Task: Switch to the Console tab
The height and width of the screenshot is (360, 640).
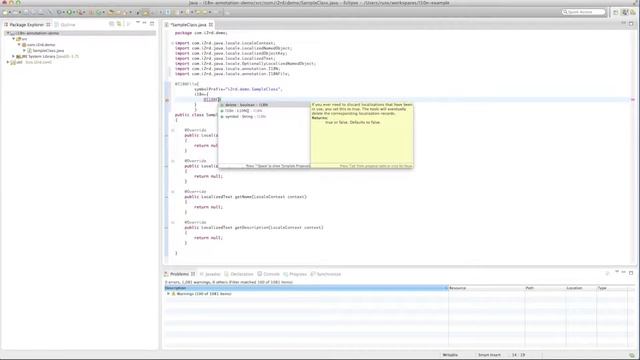Action: tap(269, 274)
